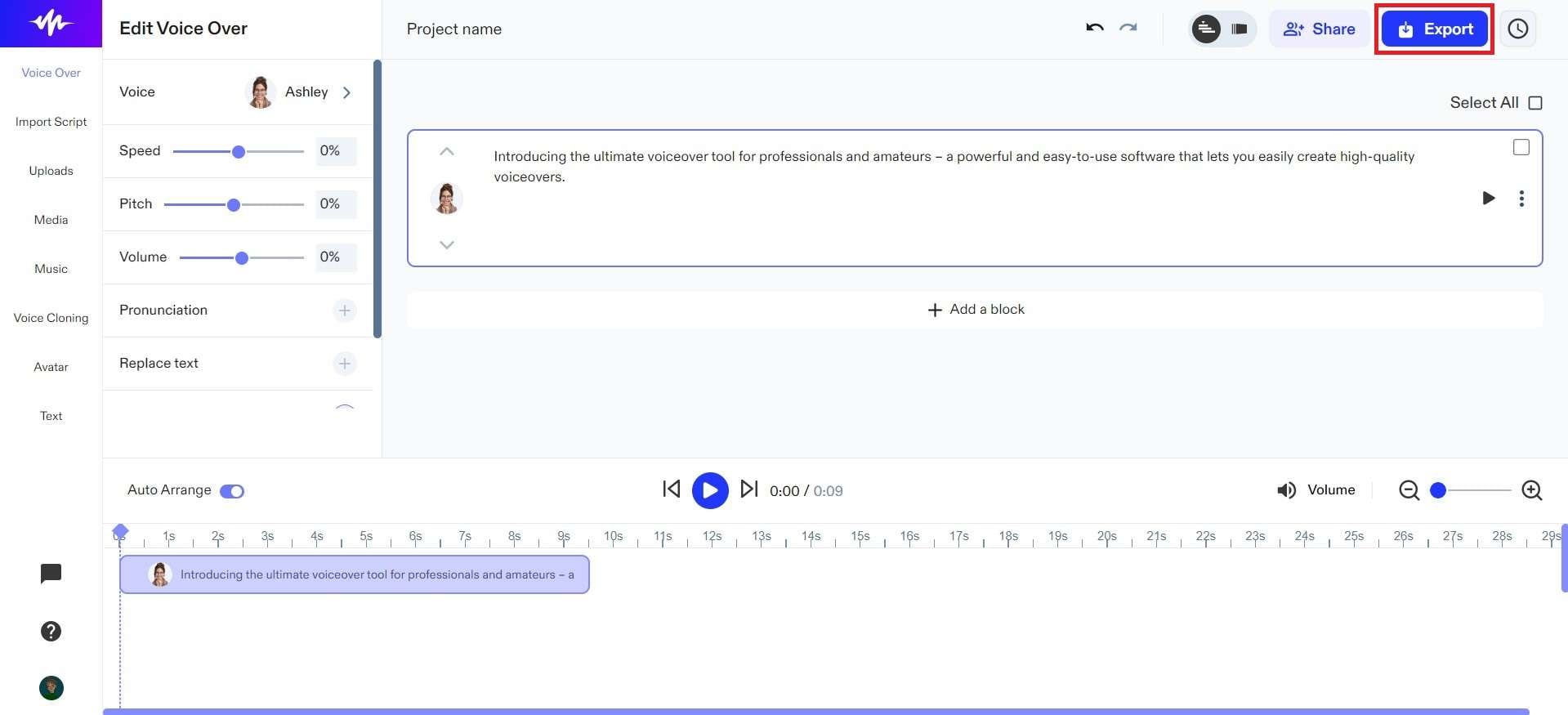Screen dimensions: 1568x715
Task: Move the text block down
Action: (x=446, y=244)
